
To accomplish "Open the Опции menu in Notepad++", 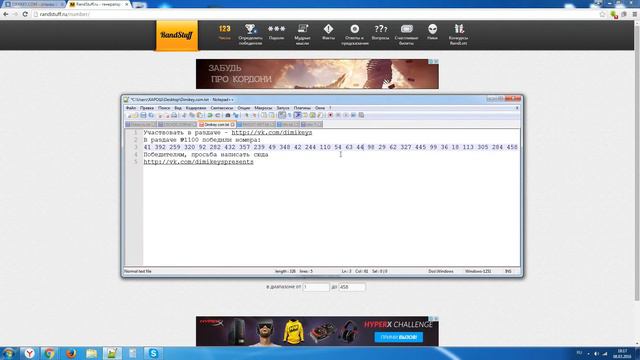I will click(x=244, y=108).
